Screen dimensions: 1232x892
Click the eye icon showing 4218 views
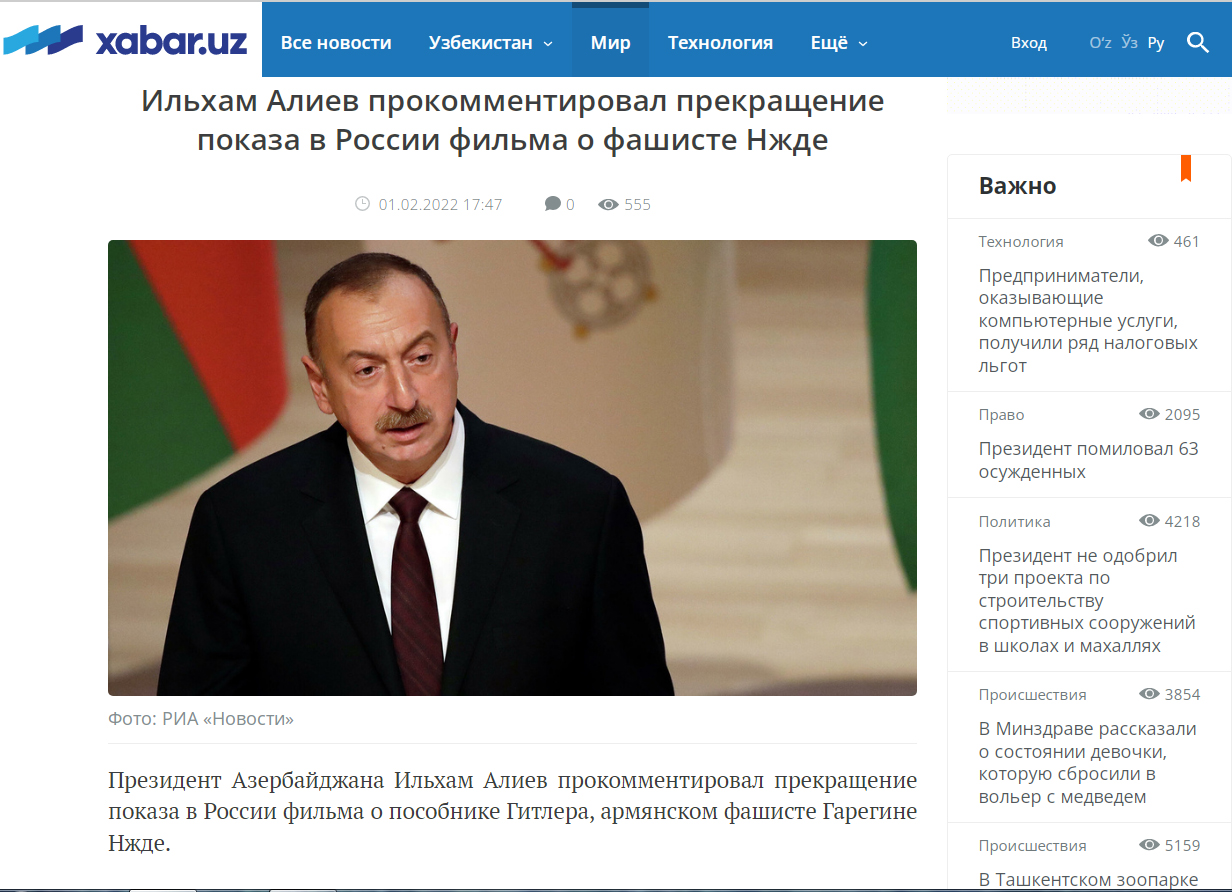(x=1149, y=521)
